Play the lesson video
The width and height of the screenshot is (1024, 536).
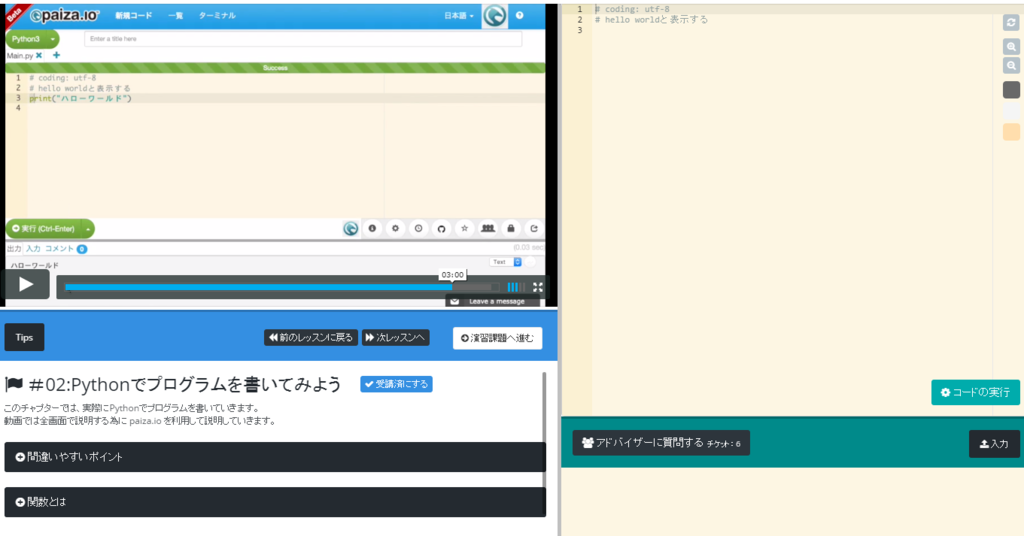[x=25, y=284]
